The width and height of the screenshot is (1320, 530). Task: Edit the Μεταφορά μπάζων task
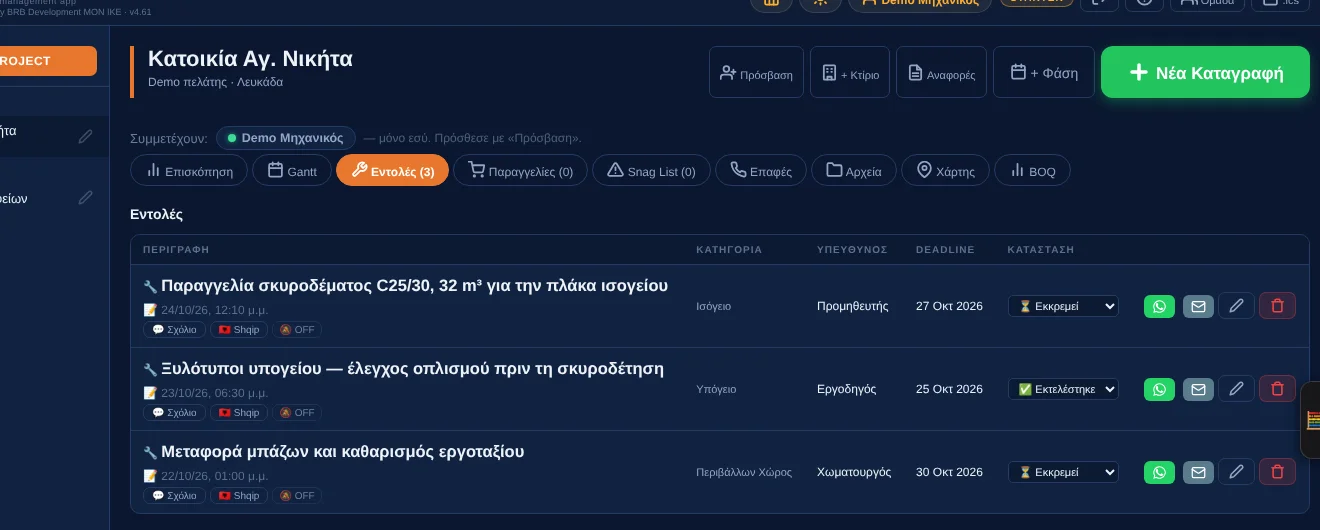(1237, 472)
